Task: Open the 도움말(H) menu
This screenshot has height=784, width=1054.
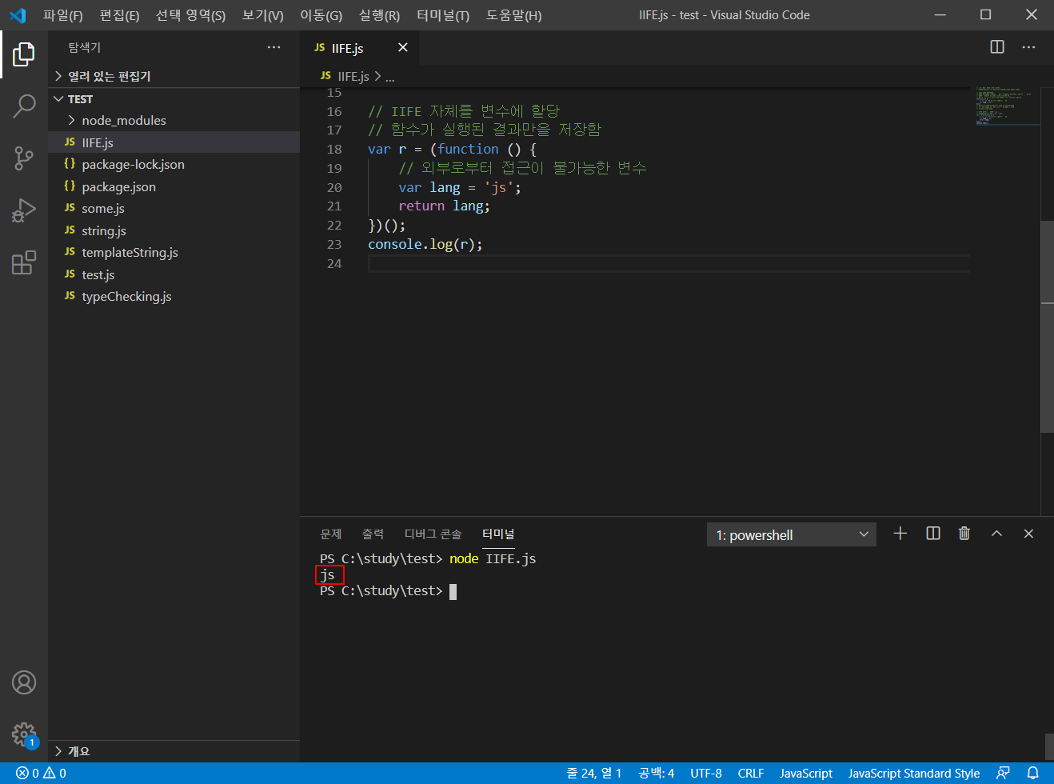Action: 514,15
